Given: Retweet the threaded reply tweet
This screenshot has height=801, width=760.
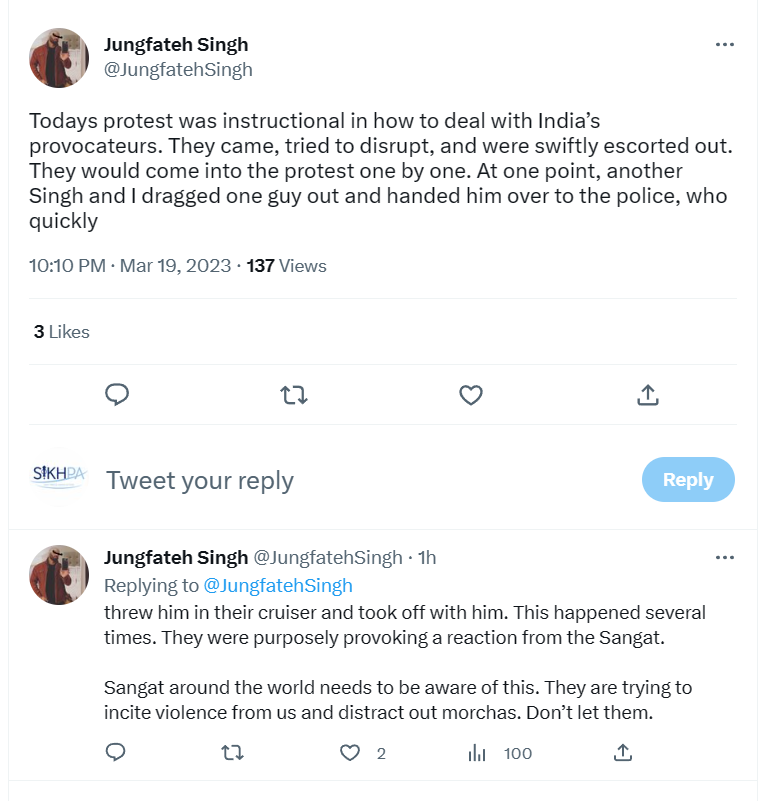Looking at the screenshot, I should pos(232,752).
